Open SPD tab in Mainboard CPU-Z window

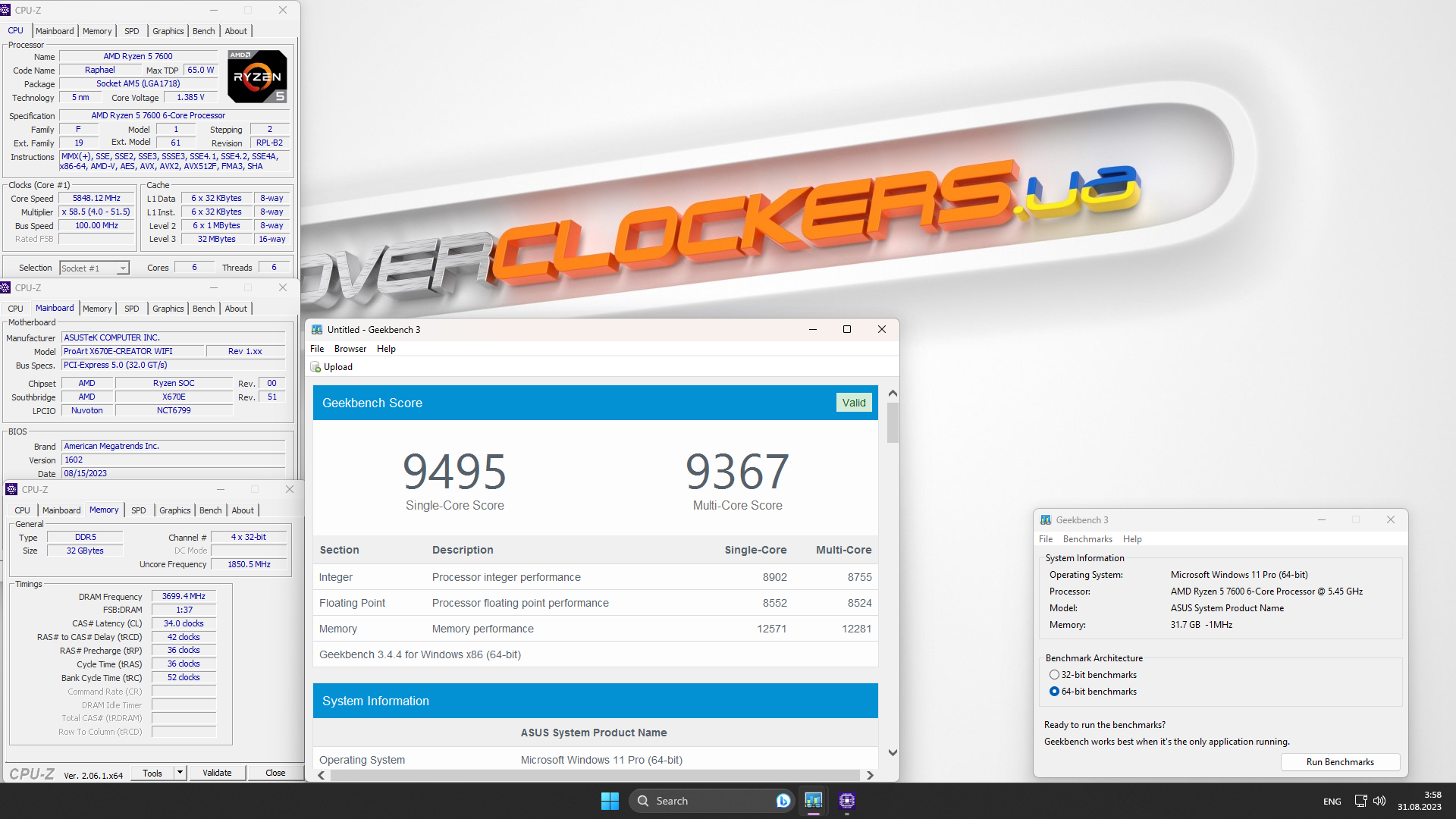[x=131, y=309]
